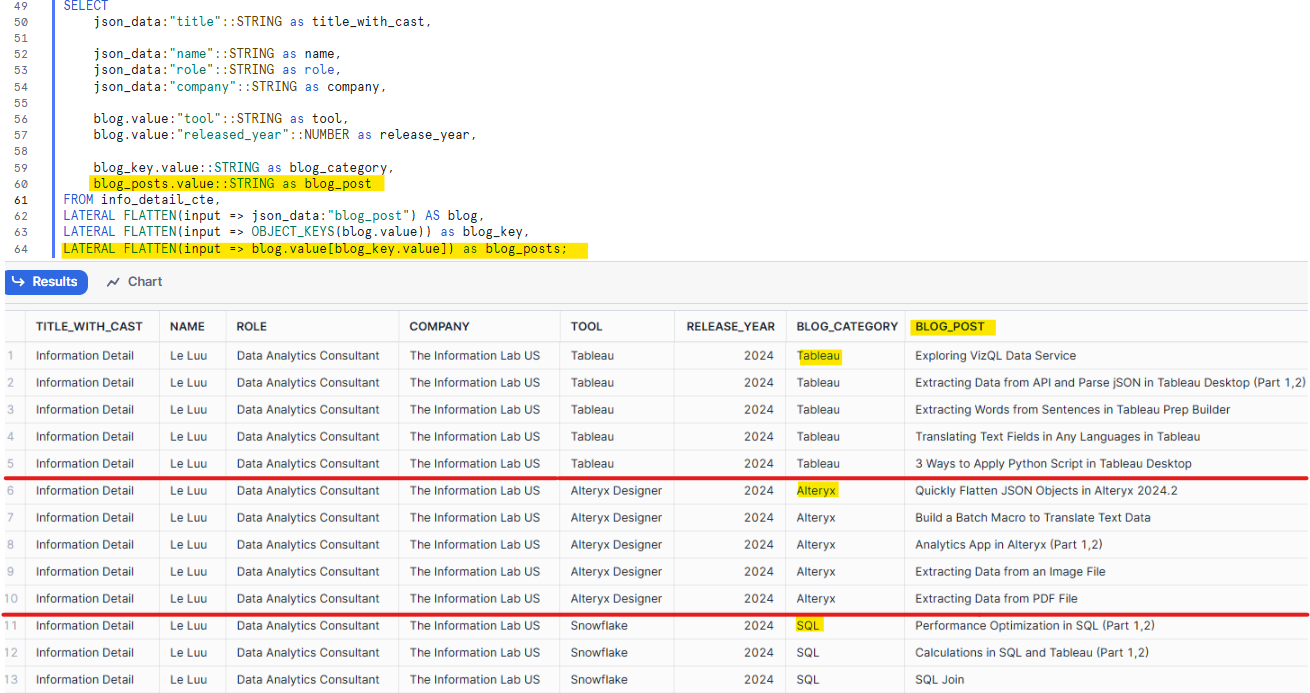Click 'Analytics App in Alteryx (Part 1,2)' cell
Viewport: 1310px width, 693px height.
1008,545
